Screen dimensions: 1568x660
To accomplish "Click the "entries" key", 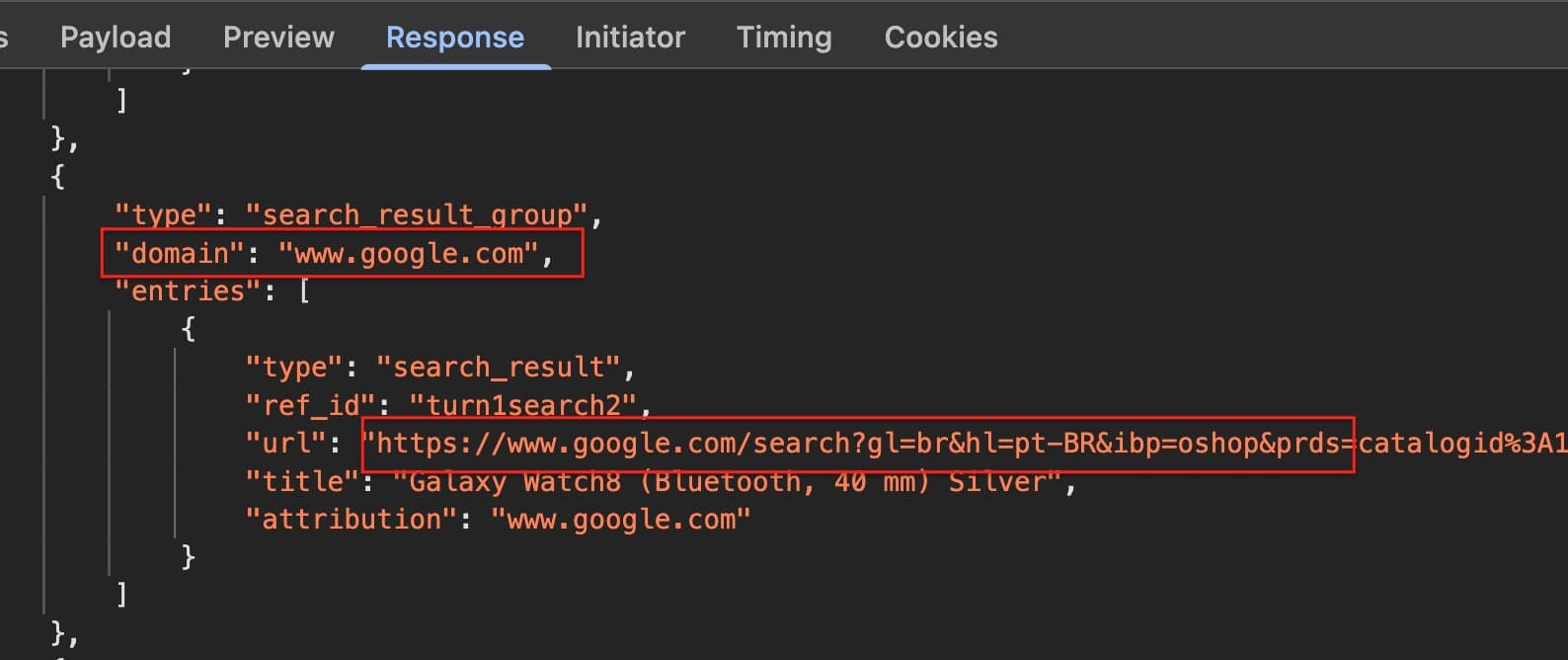I will coord(188,290).
